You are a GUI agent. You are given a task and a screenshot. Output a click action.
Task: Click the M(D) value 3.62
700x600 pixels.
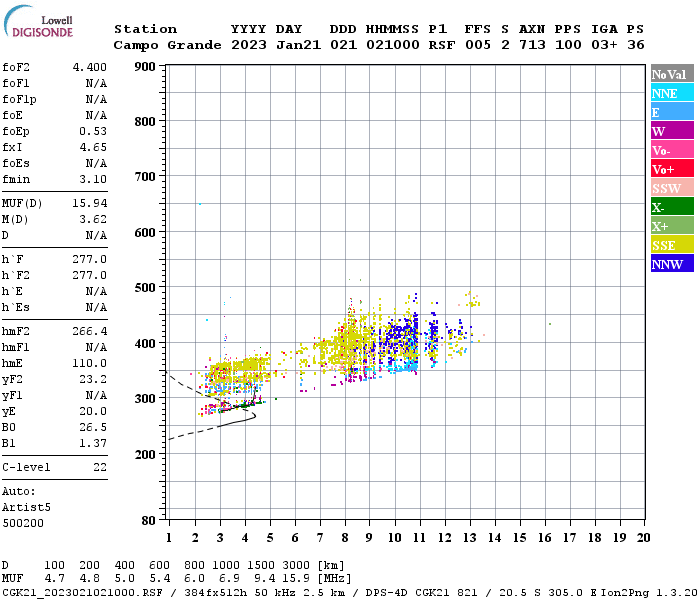[x=93, y=219]
